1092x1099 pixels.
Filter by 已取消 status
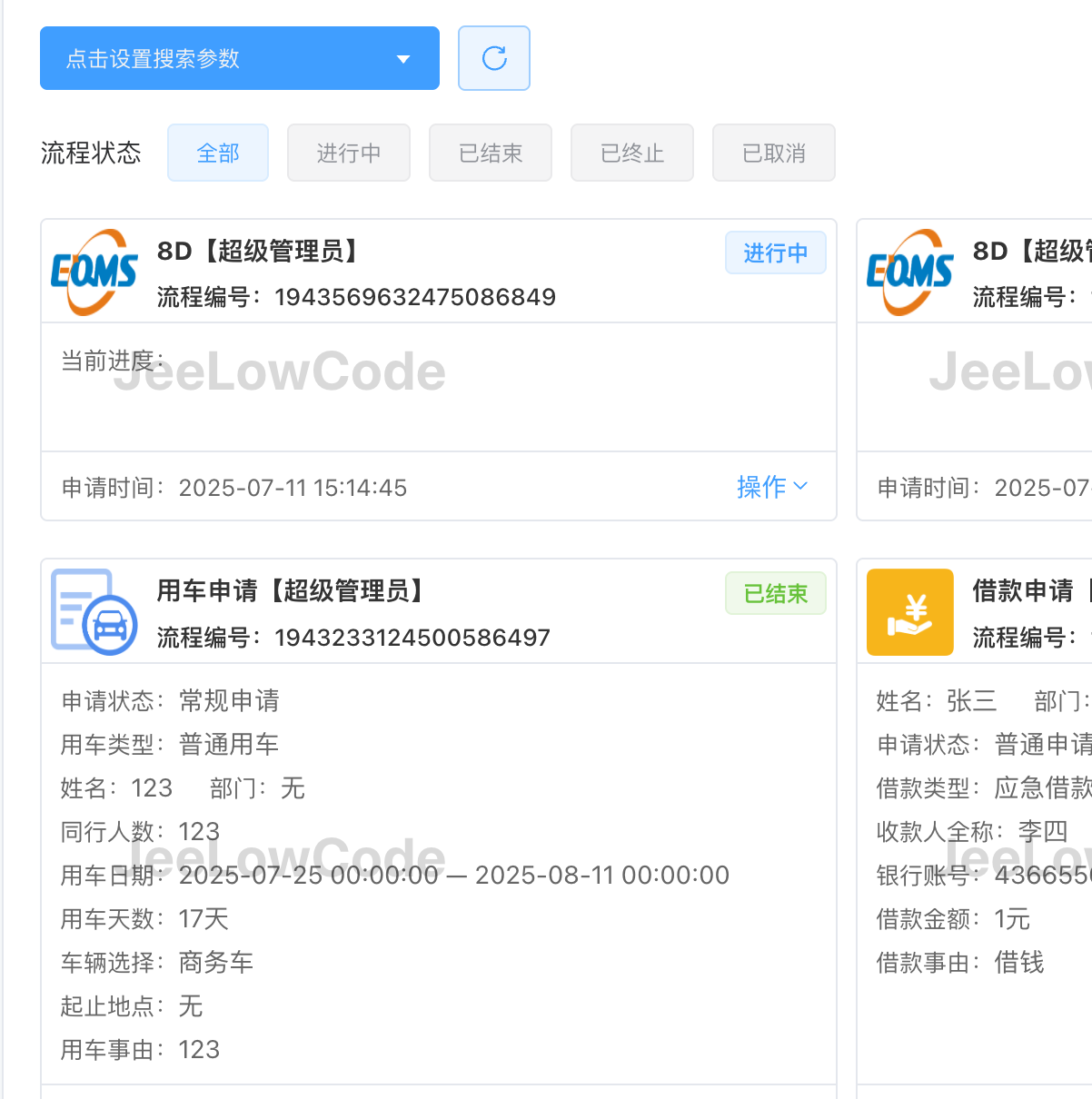[x=774, y=153]
